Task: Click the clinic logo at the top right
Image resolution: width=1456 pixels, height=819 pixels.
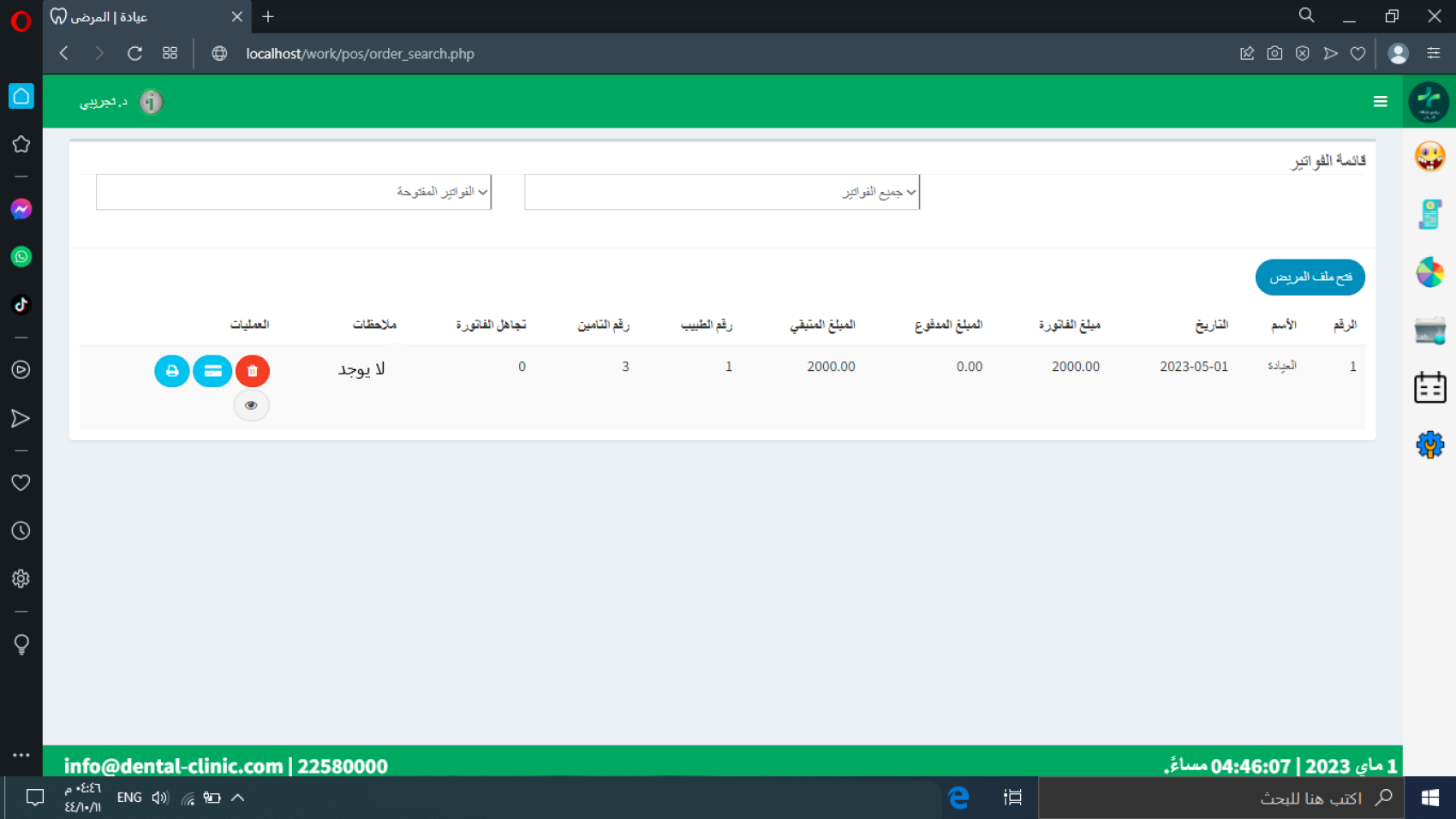Action: pyautogui.click(x=1427, y=101)
